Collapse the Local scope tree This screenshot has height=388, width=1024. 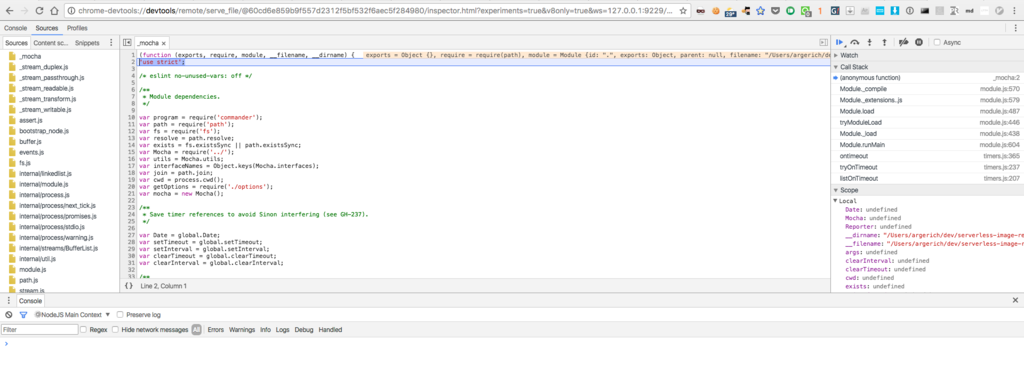tap(835, 201)
